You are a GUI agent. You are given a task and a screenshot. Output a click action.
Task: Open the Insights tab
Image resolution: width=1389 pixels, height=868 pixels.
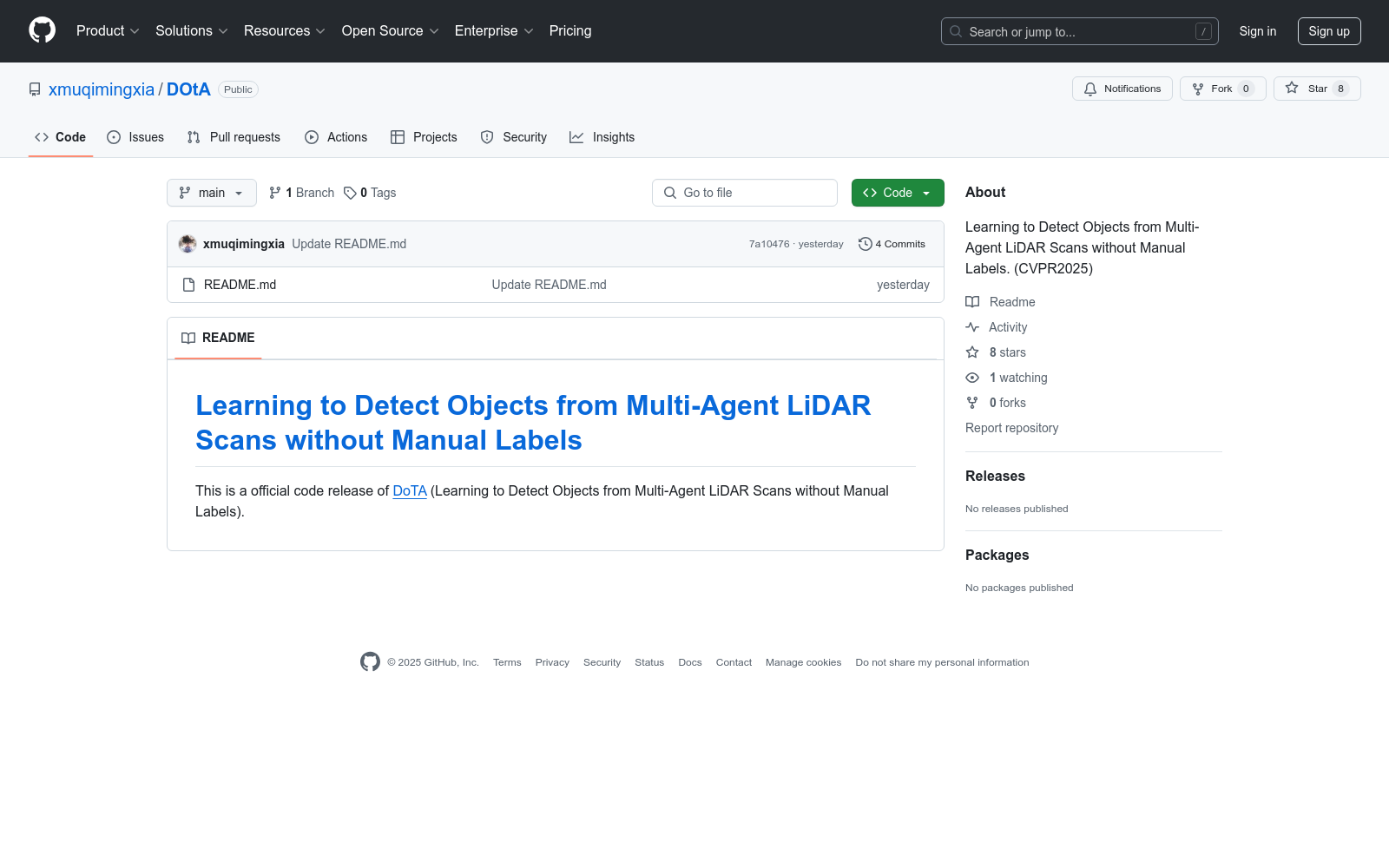(x=602, y=137)
